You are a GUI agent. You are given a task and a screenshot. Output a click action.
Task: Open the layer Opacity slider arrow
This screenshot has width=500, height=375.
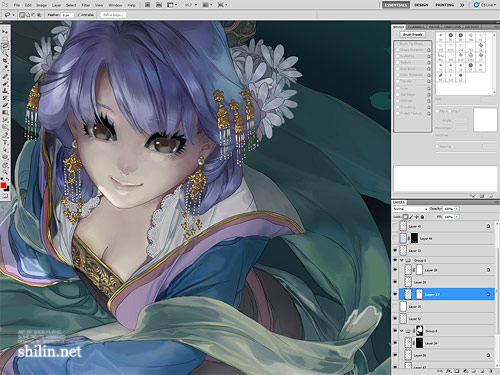pyautogui.click(x=457, y=209)
